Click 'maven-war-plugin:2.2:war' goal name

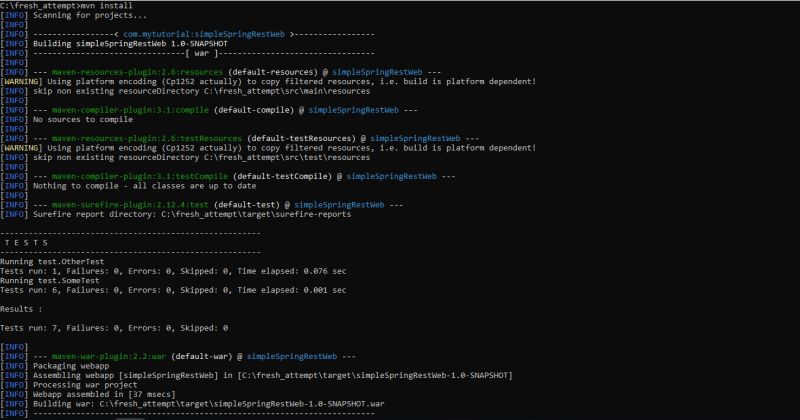pos(109,356)
